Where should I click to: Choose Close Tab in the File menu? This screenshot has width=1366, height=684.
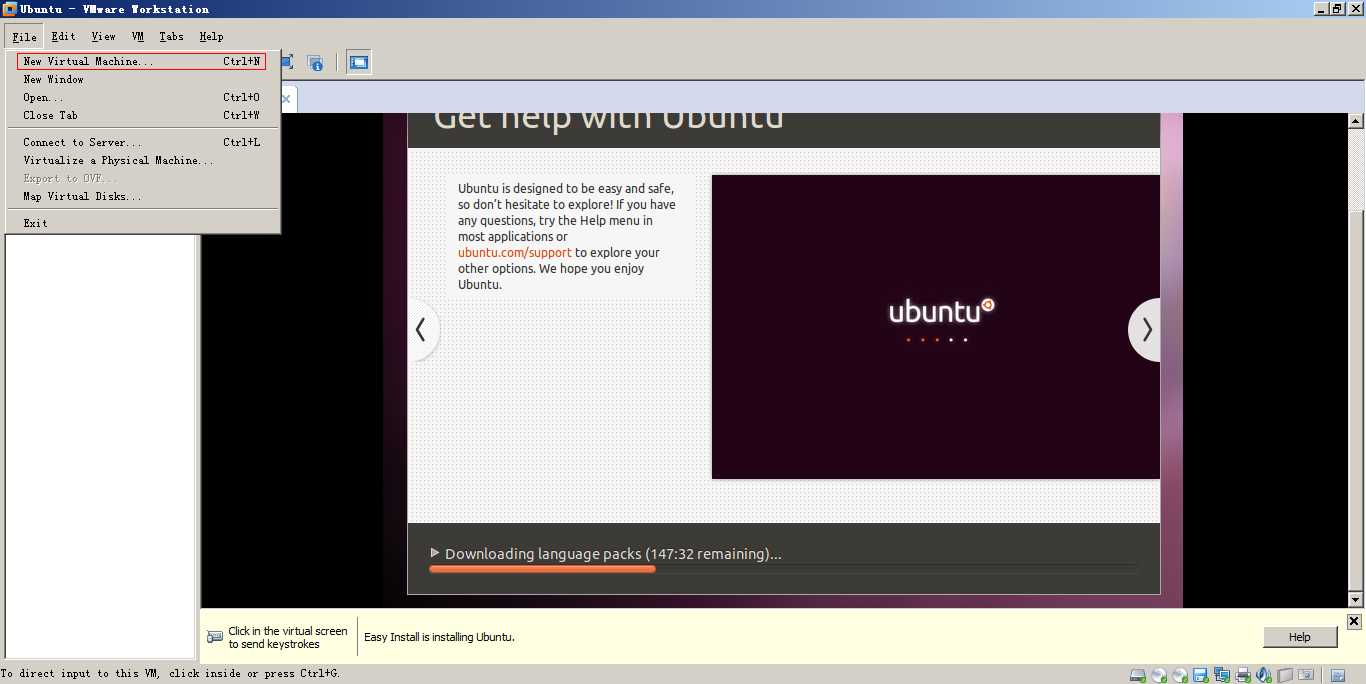pos(141,115)
